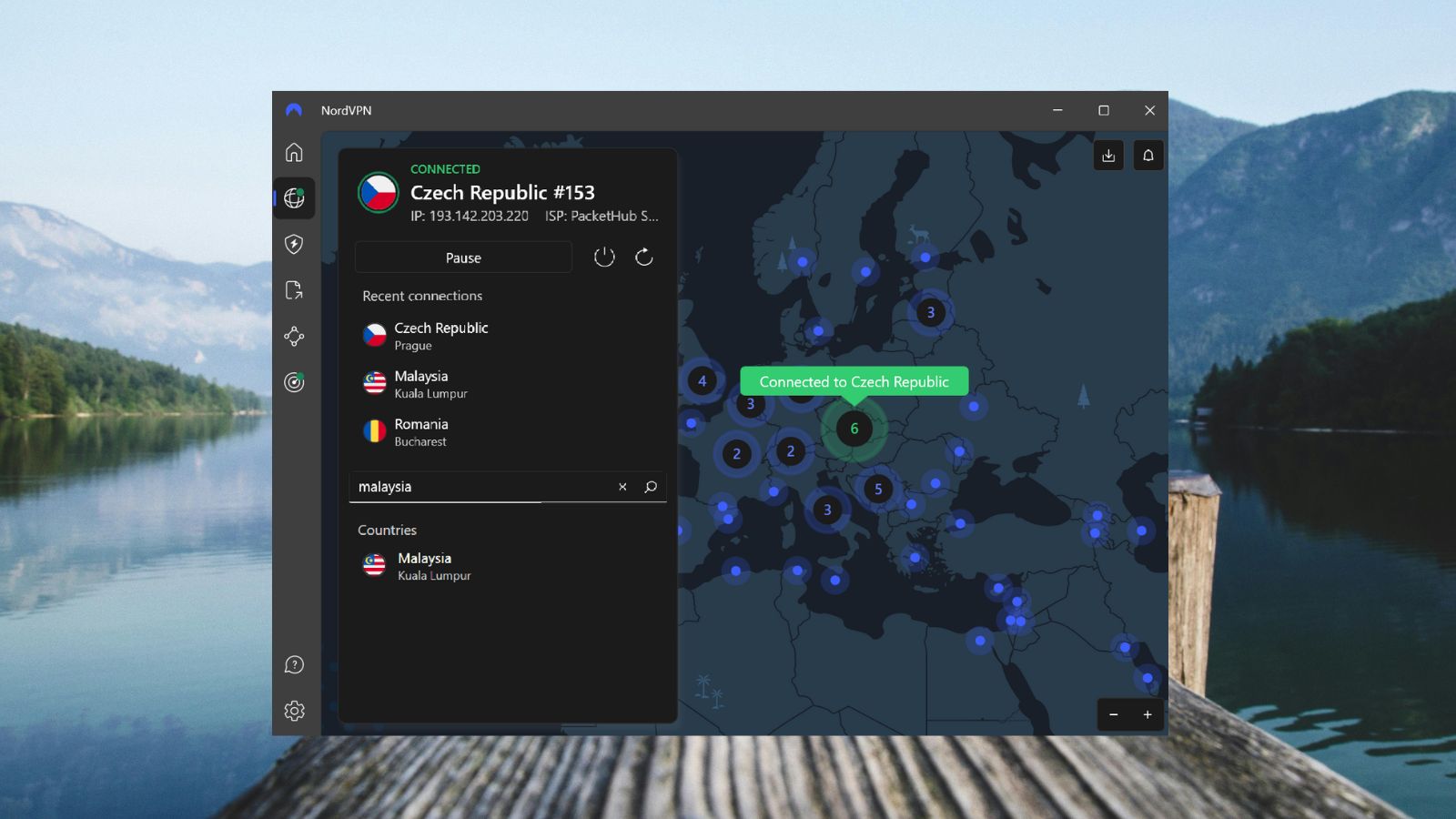Open the Home view in the sidebar
Viewport: 1456px width, 819px height.
point(294,153)
